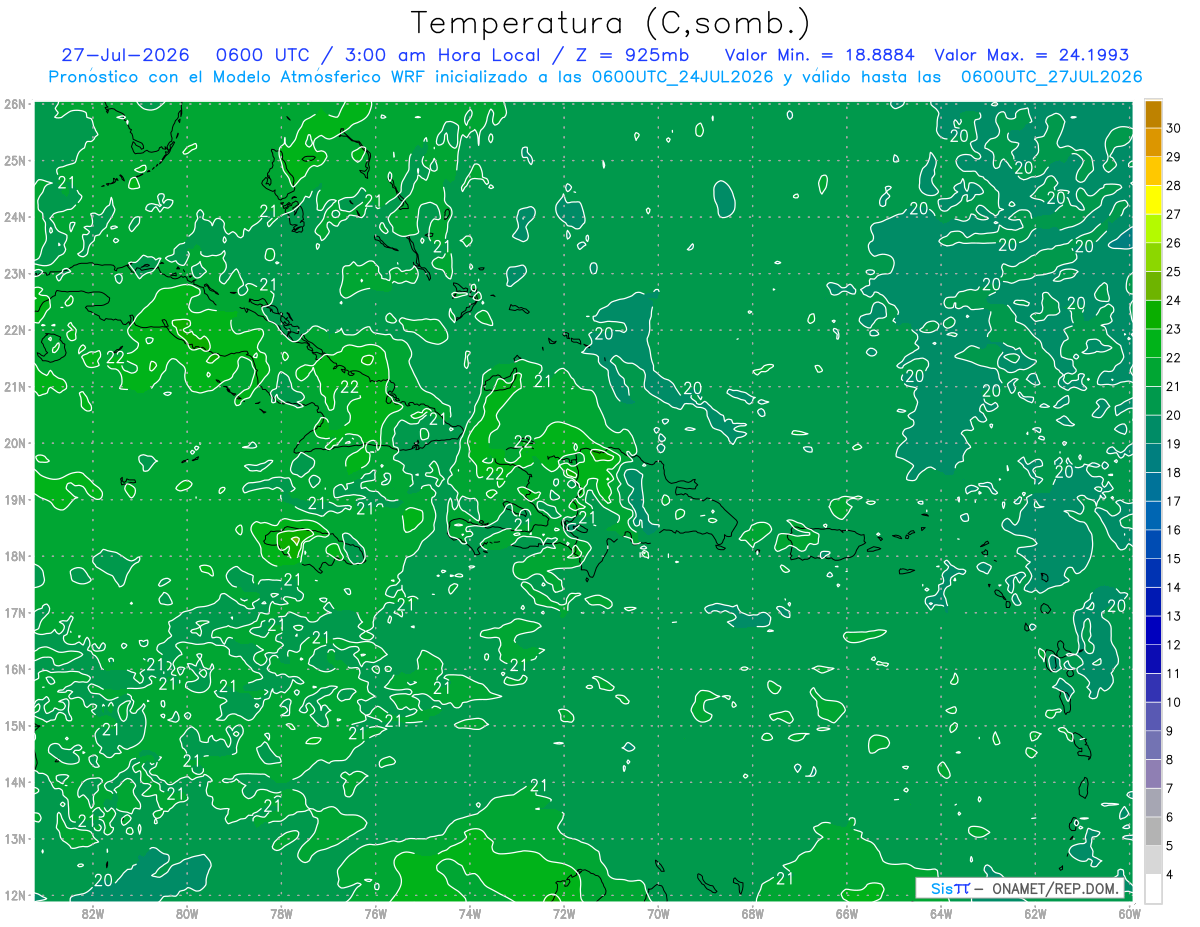Click the "25N" latitude axis label
1200x927 pixels.
[14, 160]
